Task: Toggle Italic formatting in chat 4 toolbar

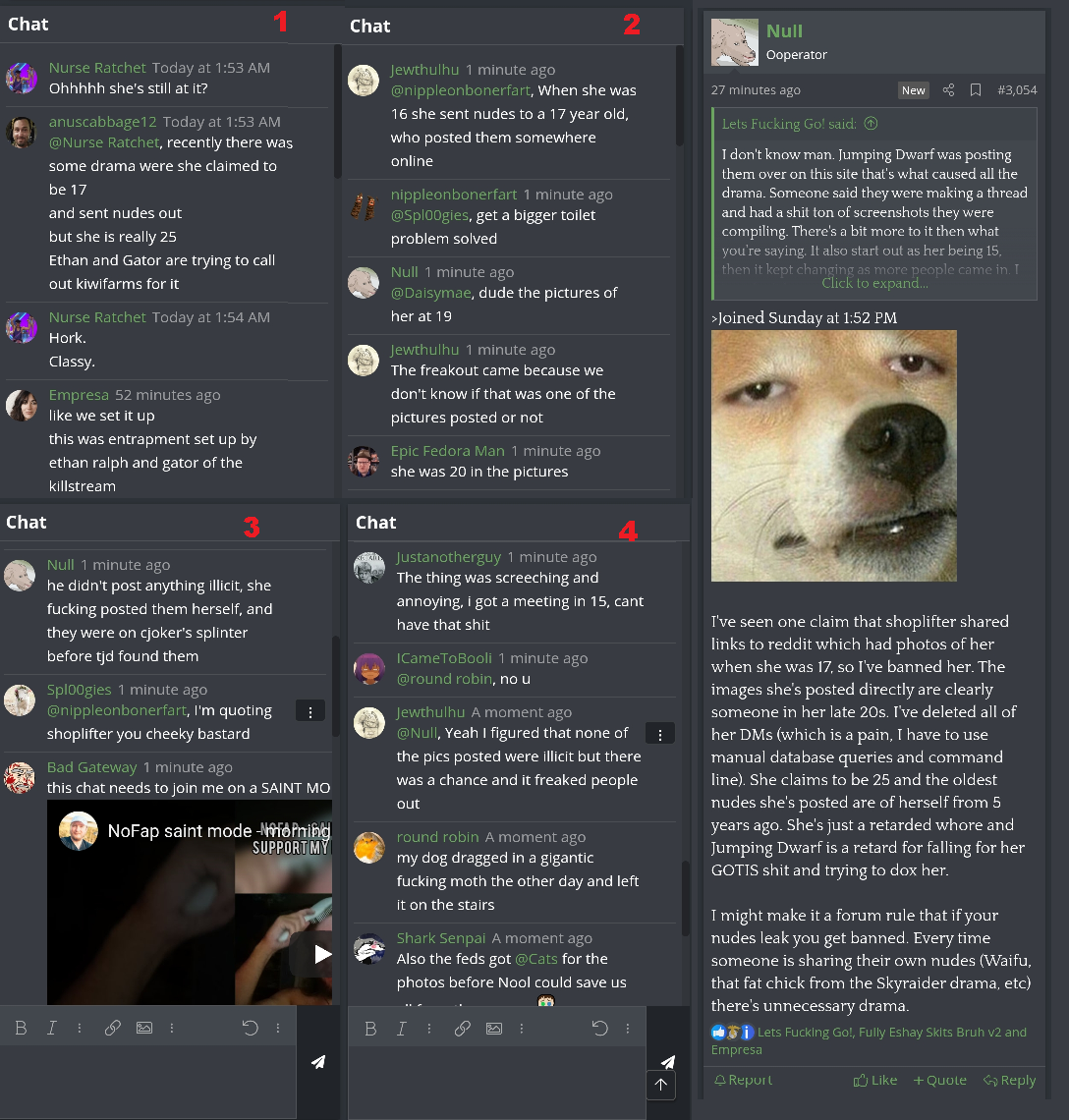Action: [402, 1029]
